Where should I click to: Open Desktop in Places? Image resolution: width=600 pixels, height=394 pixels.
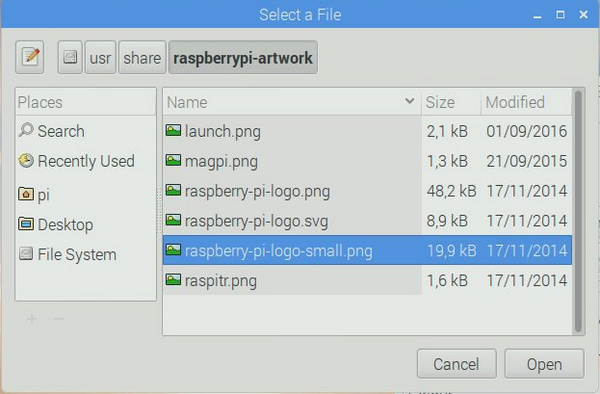pyautogui.click(x=86, y=225)
